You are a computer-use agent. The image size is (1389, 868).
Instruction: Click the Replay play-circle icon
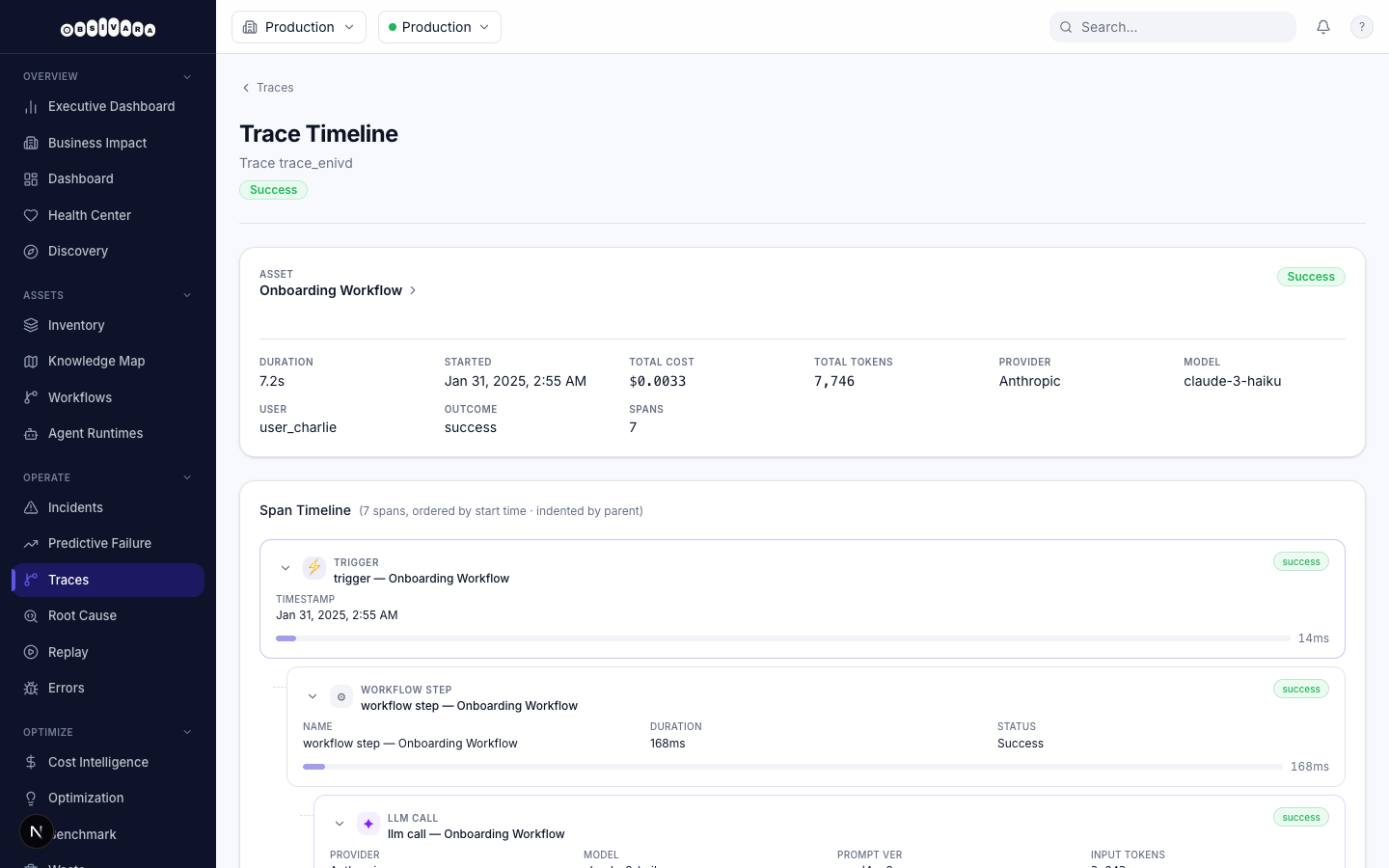tap(31, 652)
